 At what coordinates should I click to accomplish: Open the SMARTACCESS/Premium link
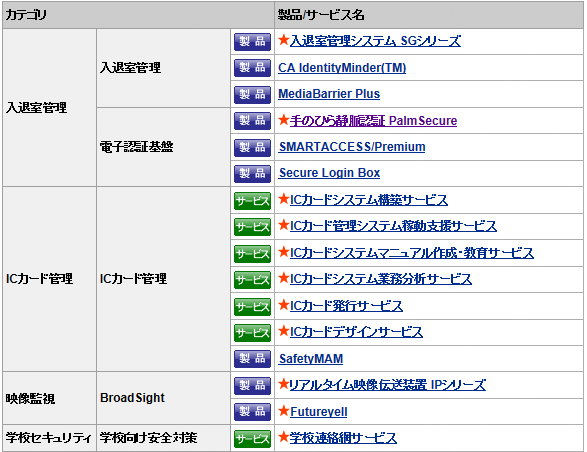tap(352, 147)
